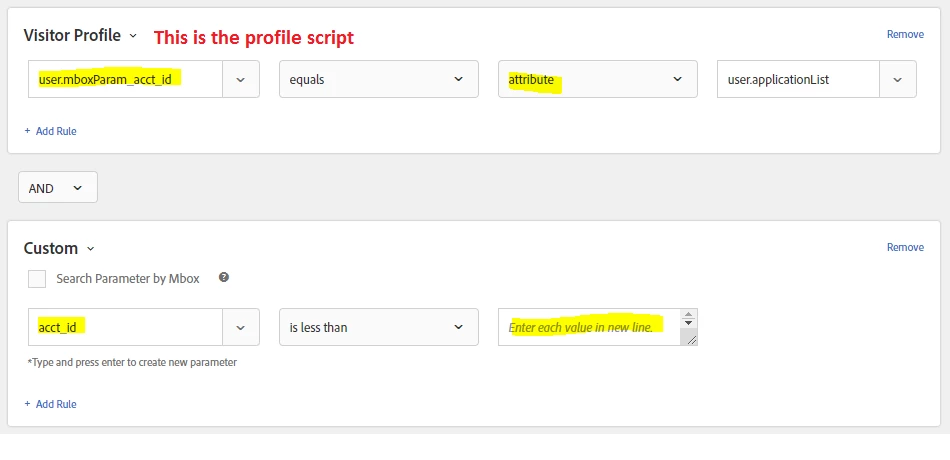The image size is (950, 460).
Task: Expand the Custom rule type chevron
Action: [91, 248]
